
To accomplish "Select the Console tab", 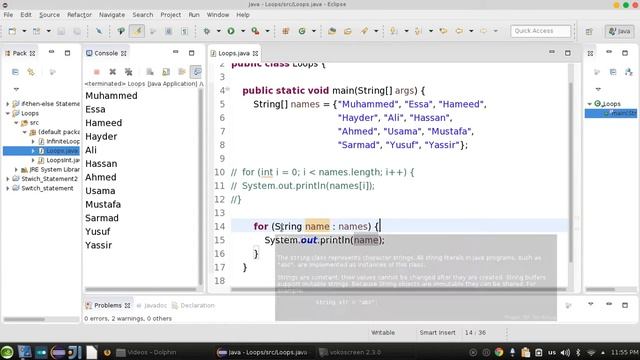I will 106,53.
